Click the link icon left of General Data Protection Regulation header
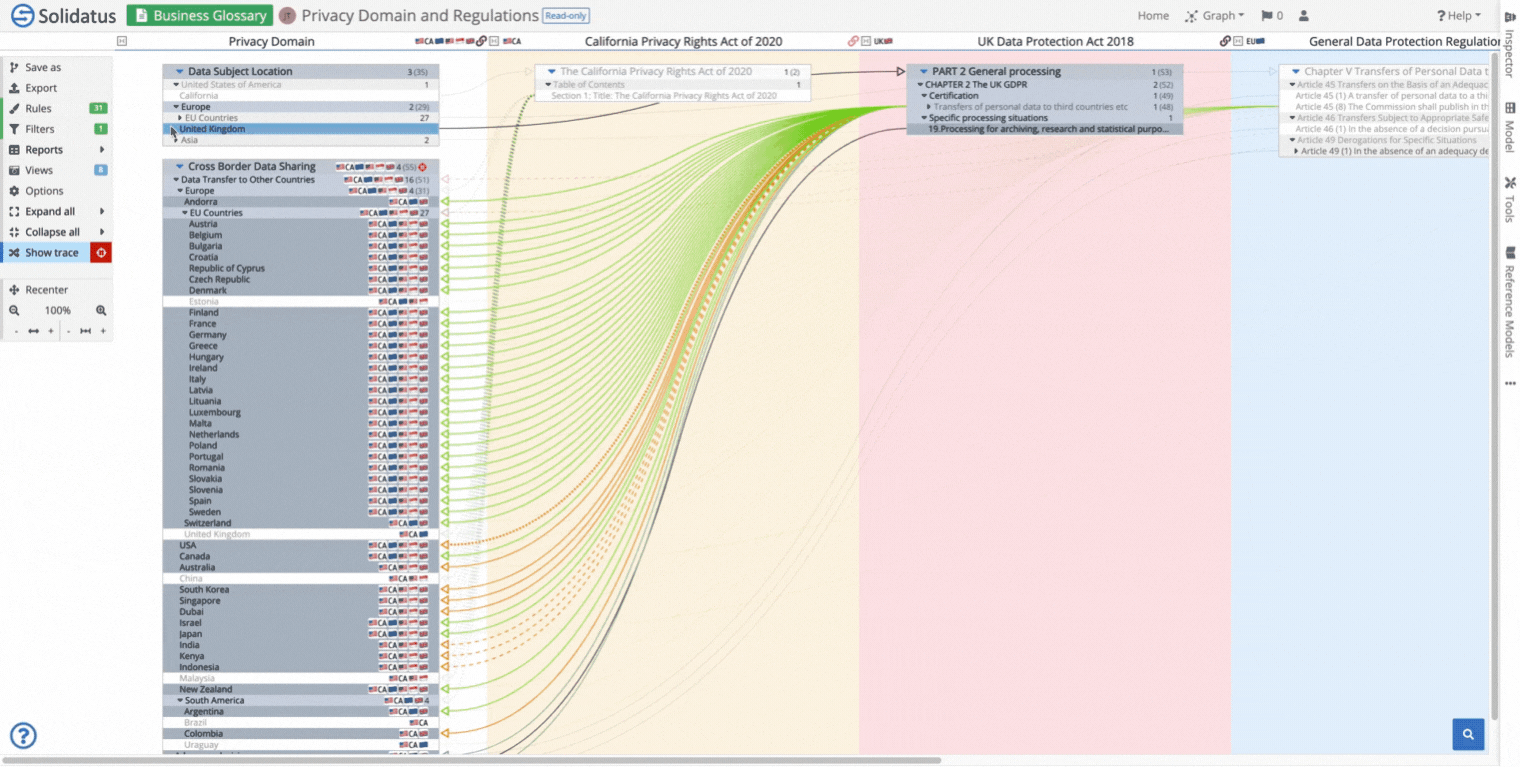Image resolution: width=1520 pixels, height=767 pixels. point(1225,41)
